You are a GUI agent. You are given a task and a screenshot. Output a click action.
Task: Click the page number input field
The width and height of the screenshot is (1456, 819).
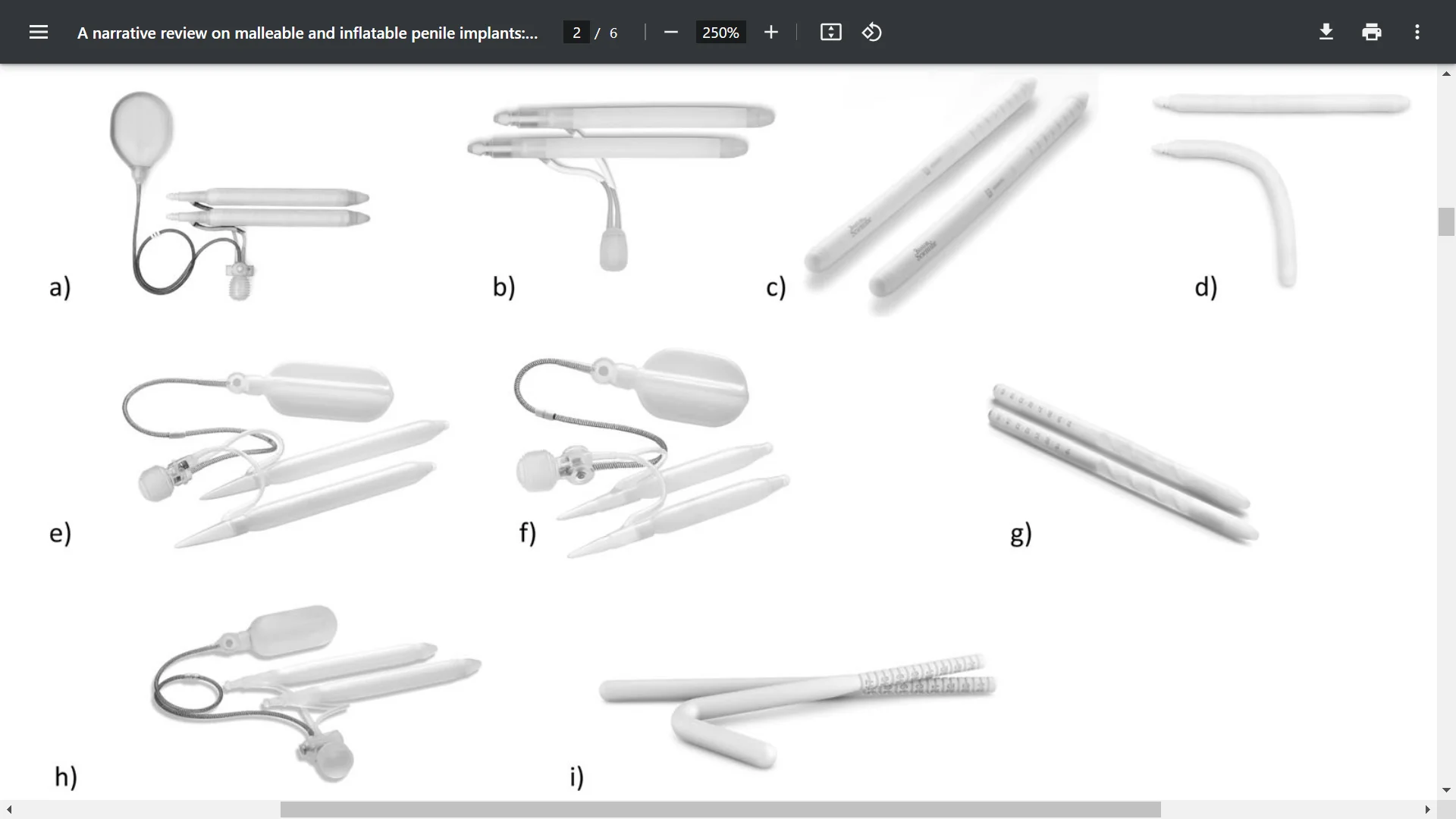[577, 32]
